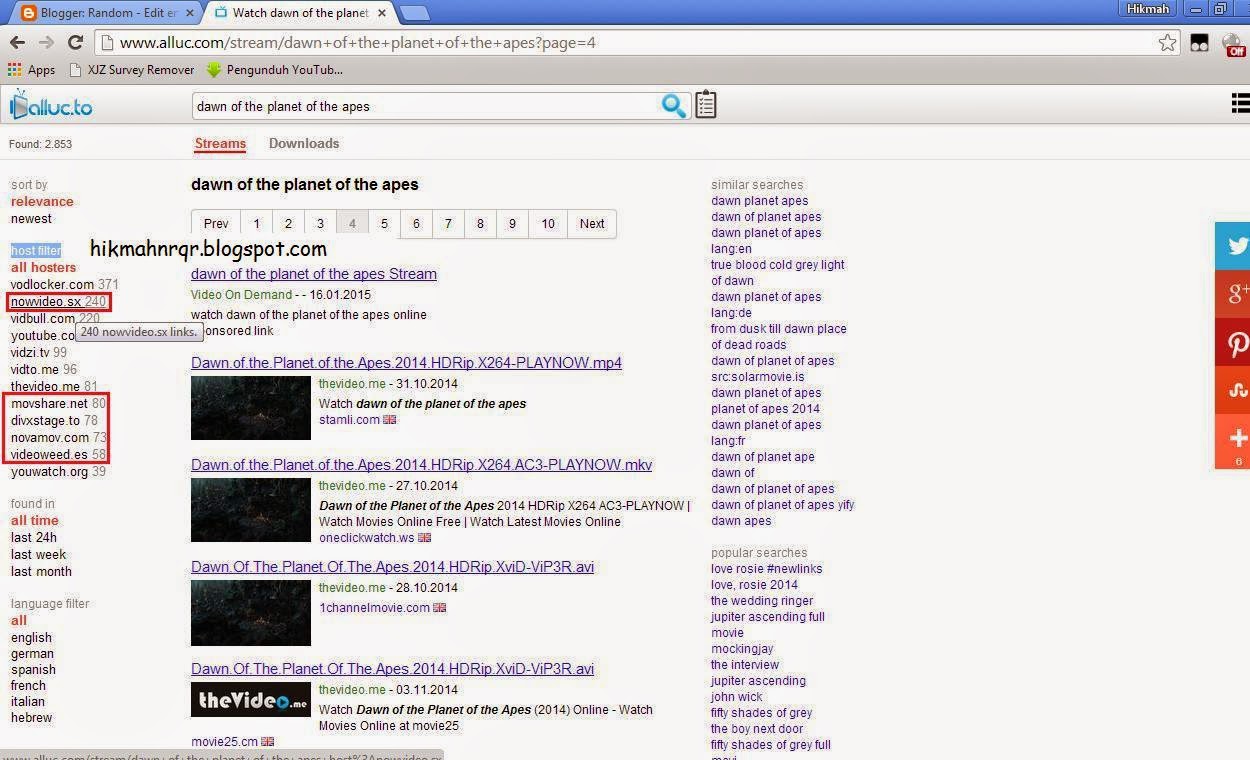Filter by vodlocker.com host
The height and width of the screenshot is (760, 1250).
click(64, 285)
